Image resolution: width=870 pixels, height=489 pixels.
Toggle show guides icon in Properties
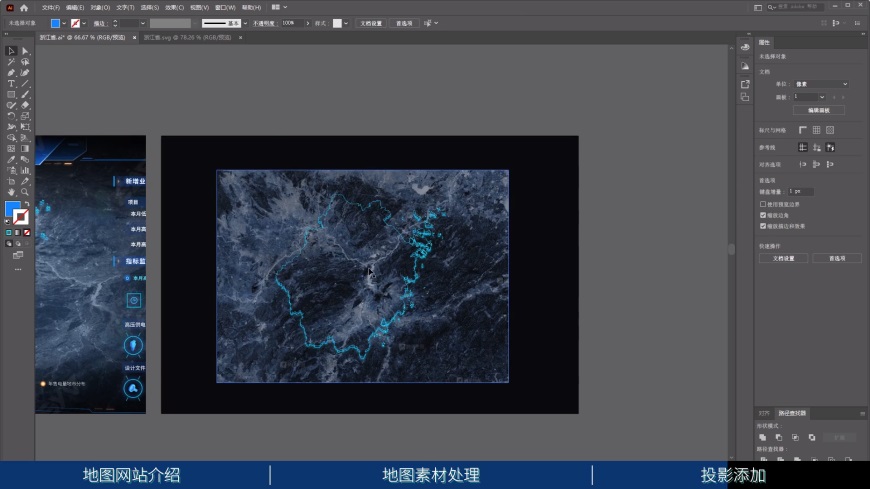click(803, 147)
